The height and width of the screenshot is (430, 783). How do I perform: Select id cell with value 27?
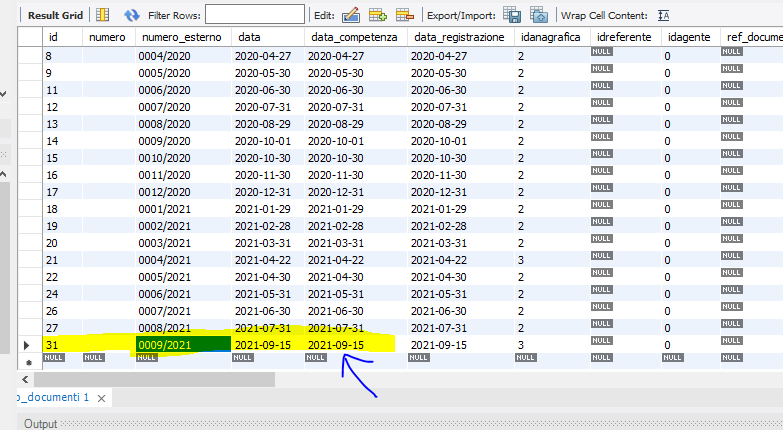click(x=62, y=328)
